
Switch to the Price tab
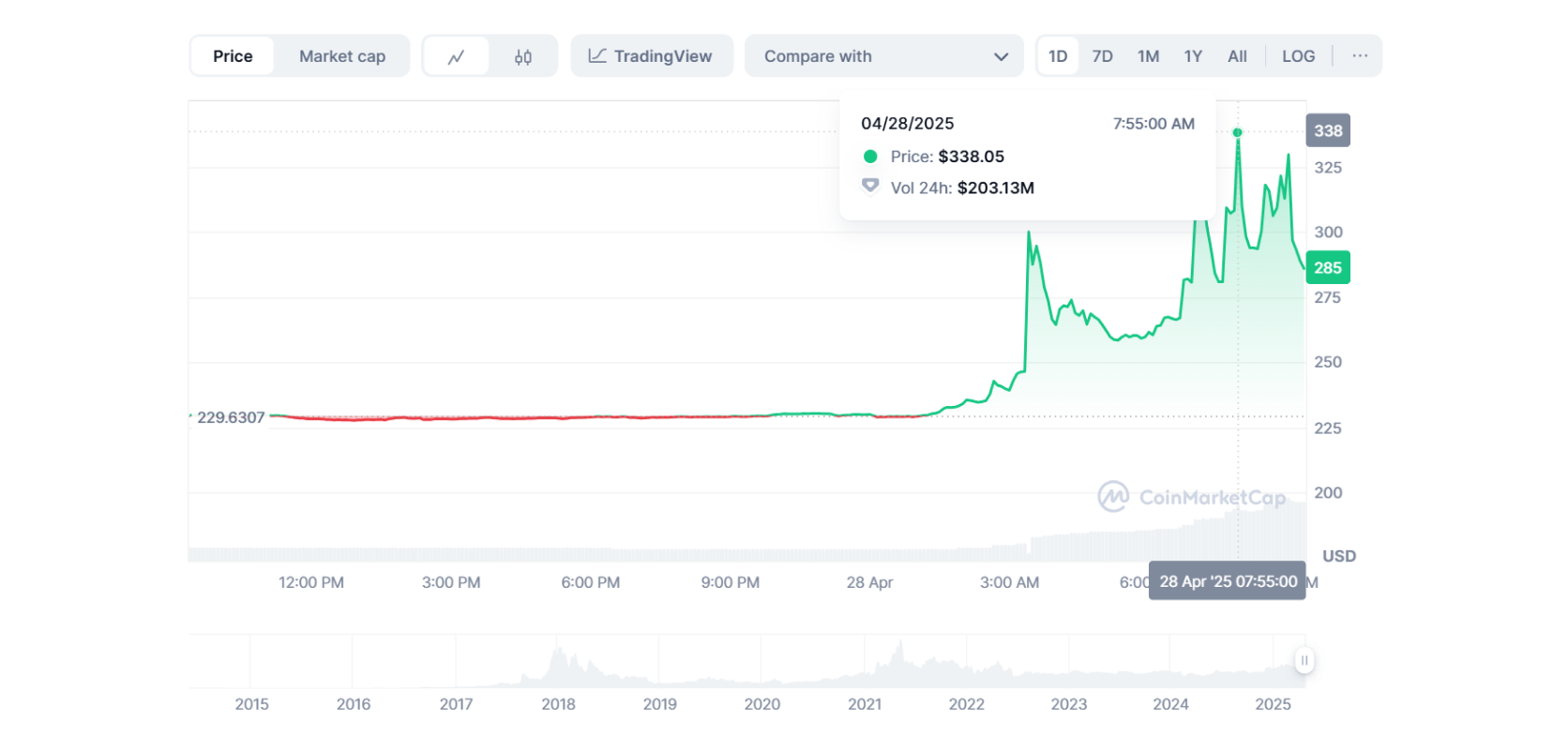(233, 56)
